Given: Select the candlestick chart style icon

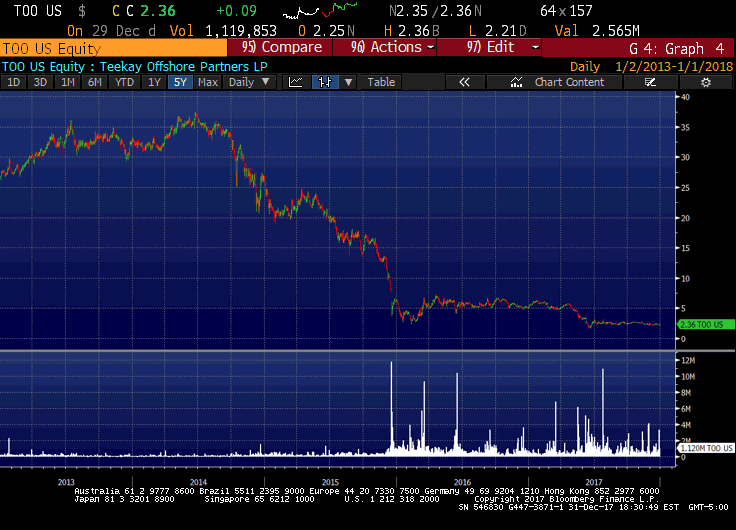Looking at the screenshot, I should pos(323,82).
